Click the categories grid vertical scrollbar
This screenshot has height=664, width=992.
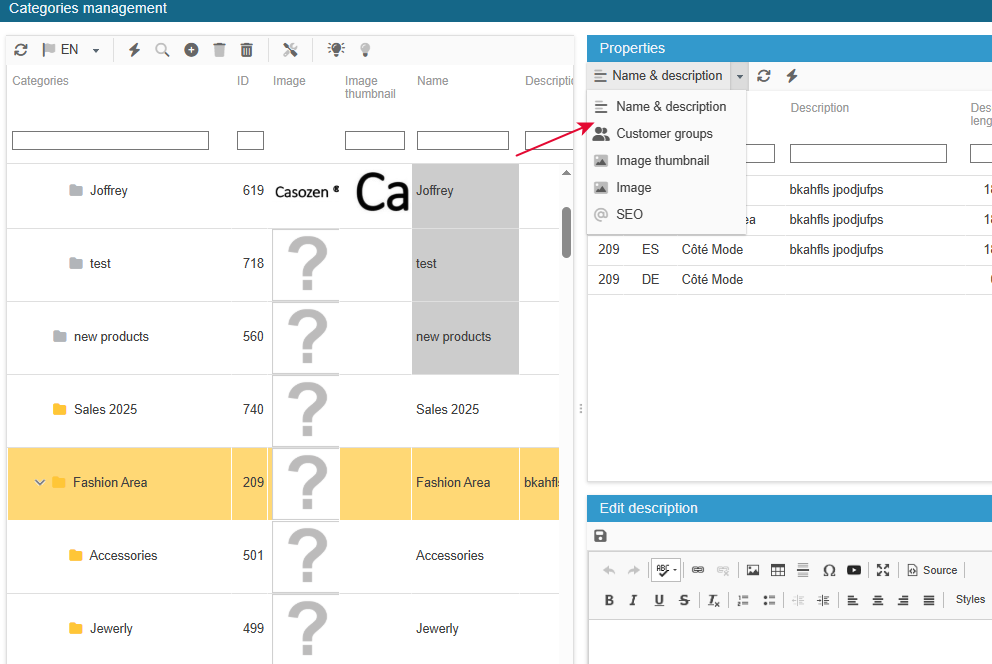point(566,232)
